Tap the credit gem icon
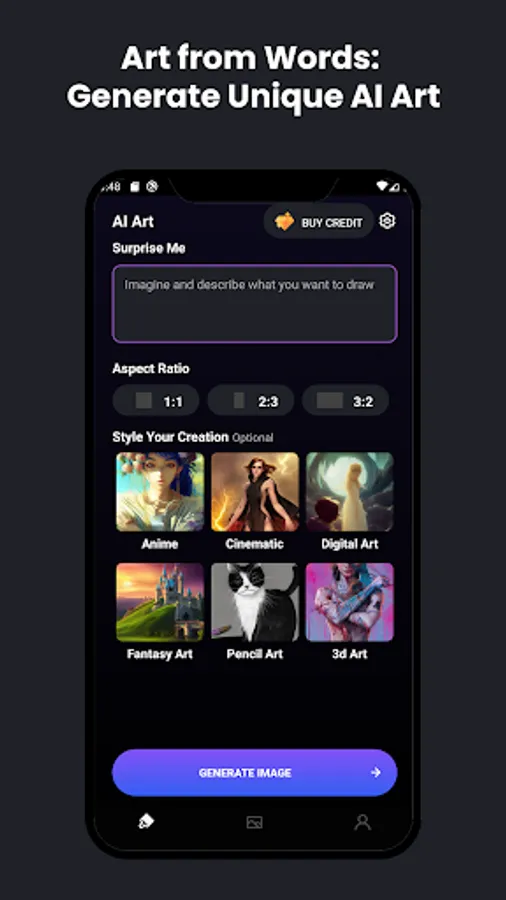 pos(285,222)
